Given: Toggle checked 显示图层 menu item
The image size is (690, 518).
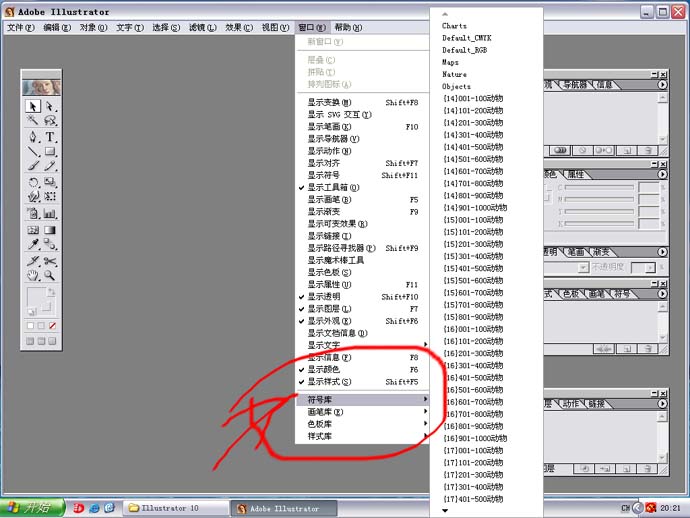Looking at the screenshot, I should click(363, 309).
